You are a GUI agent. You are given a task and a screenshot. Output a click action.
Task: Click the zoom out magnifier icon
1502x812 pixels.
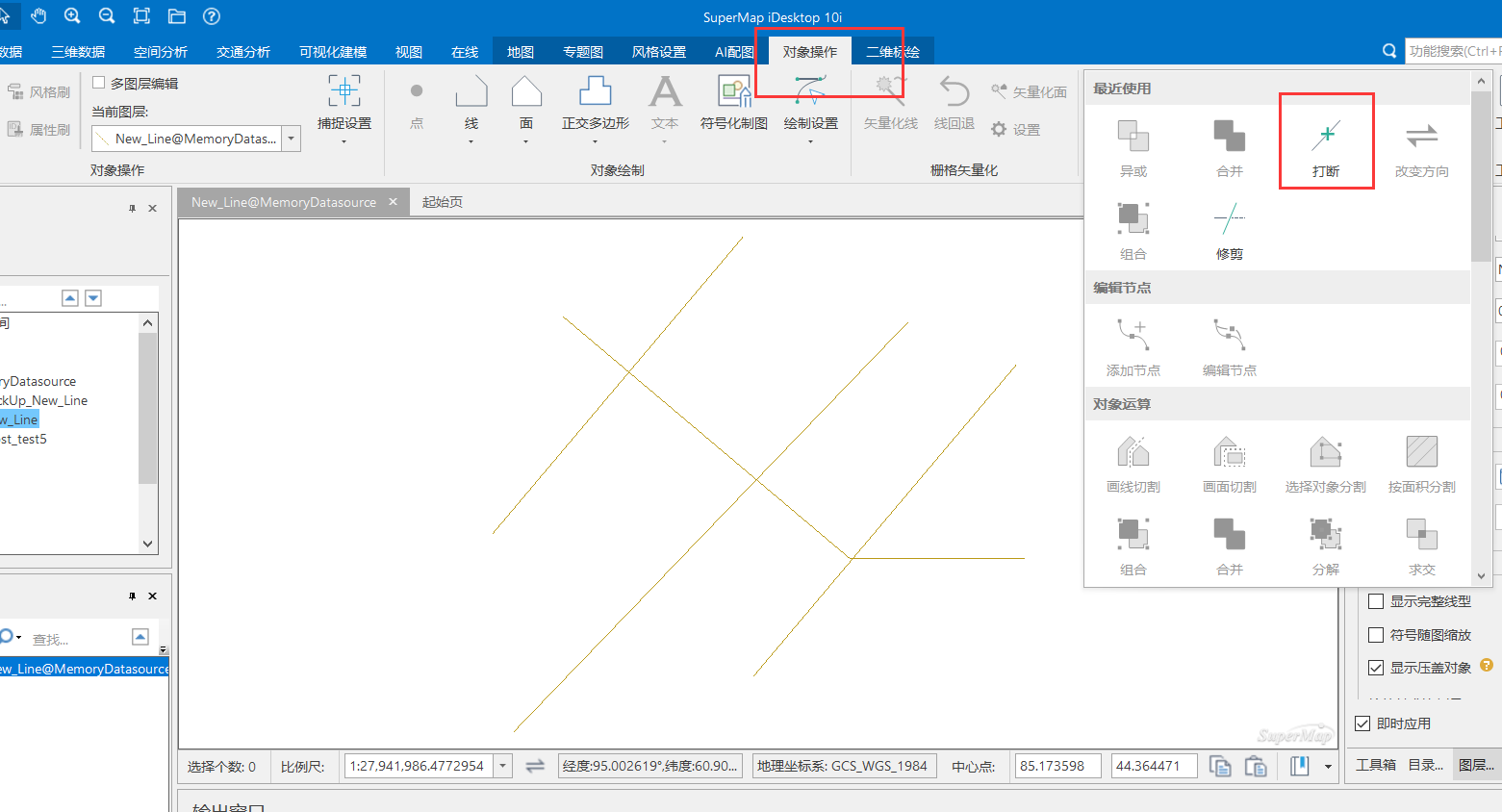pyautogui.click(x=107, y=16)
